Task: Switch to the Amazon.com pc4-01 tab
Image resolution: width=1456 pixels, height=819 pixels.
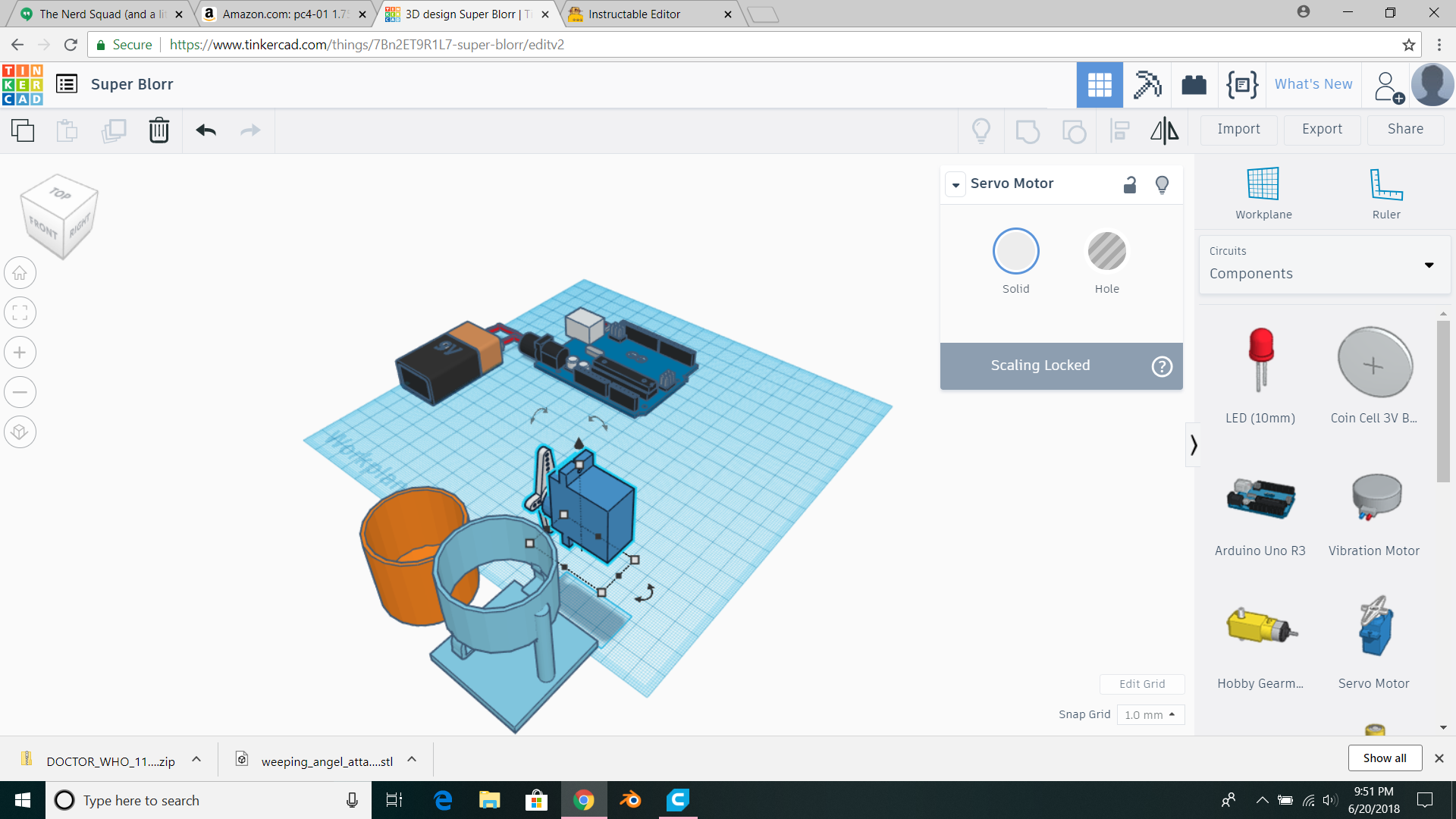Action: click(x=284, y=14)
